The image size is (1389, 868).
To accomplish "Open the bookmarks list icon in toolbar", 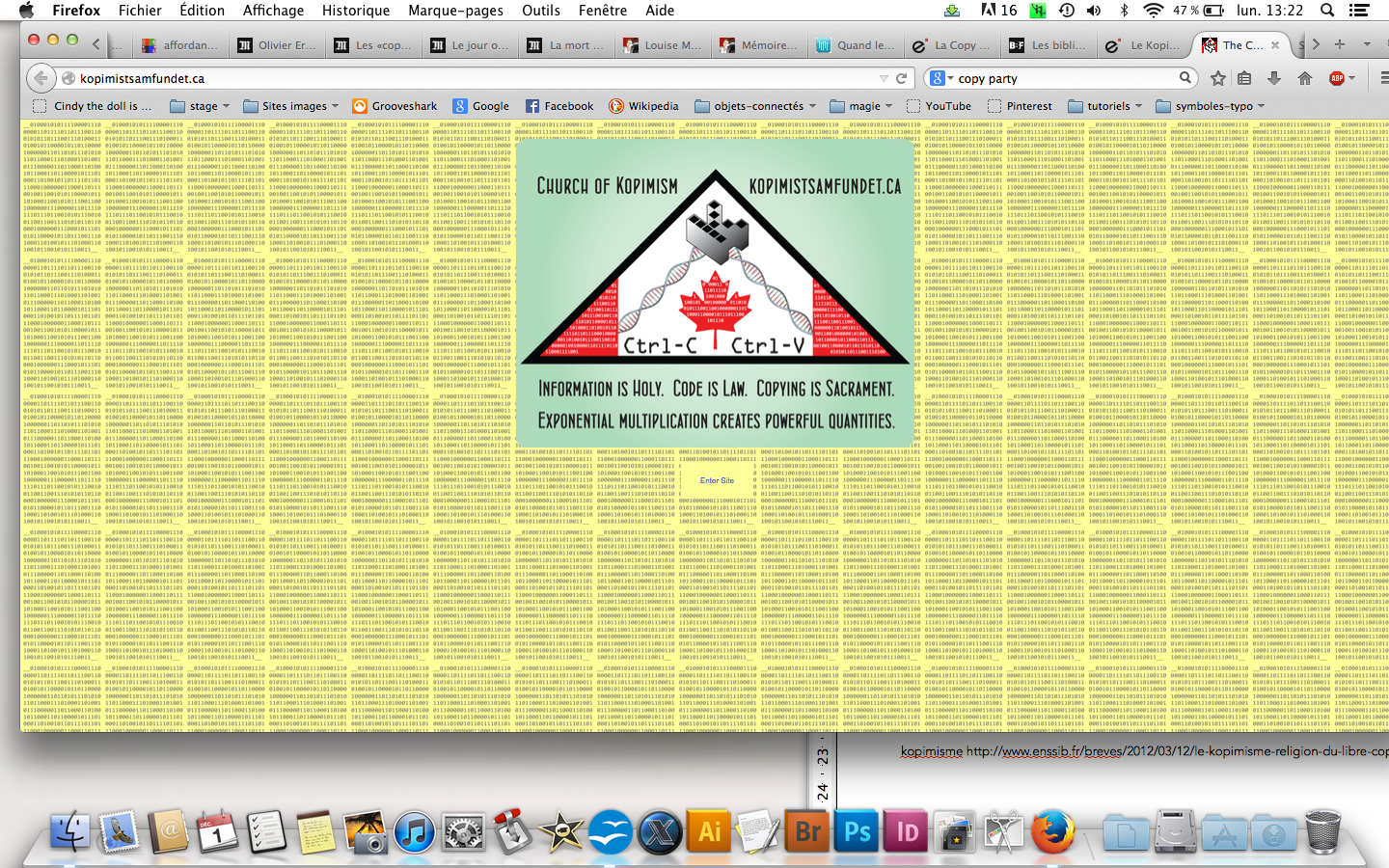I will coord(1245,78).
